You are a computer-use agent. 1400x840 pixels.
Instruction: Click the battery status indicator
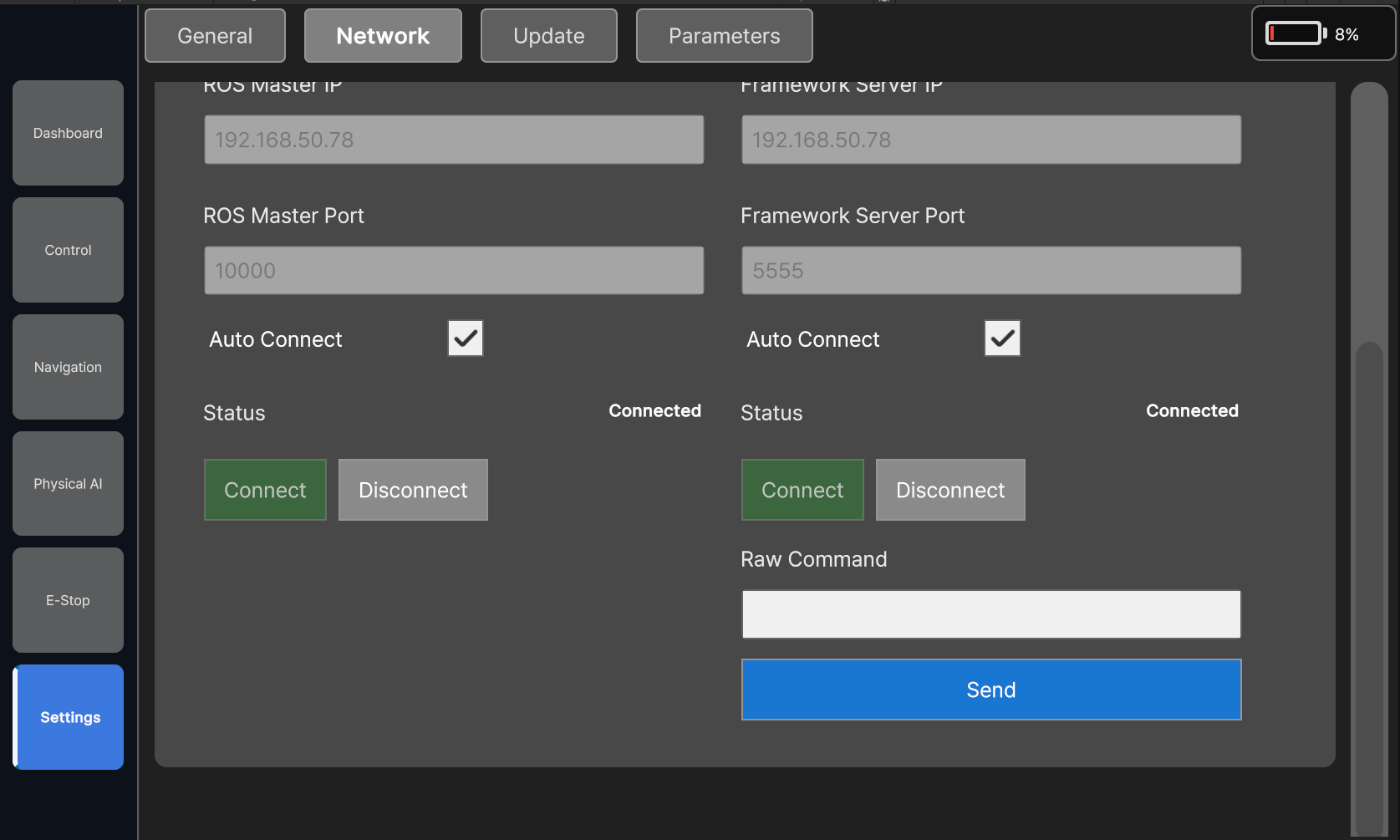1321,34
